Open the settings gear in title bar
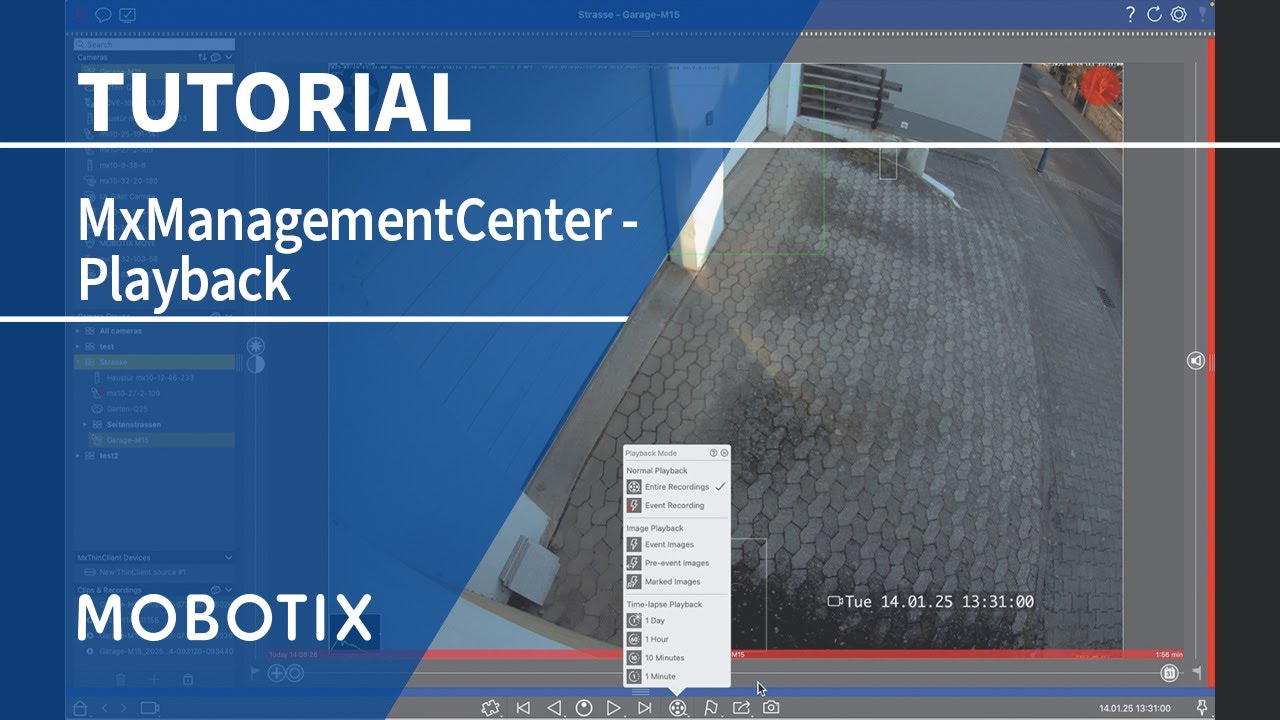The image size is (1280, 720). click(1179, 14)
